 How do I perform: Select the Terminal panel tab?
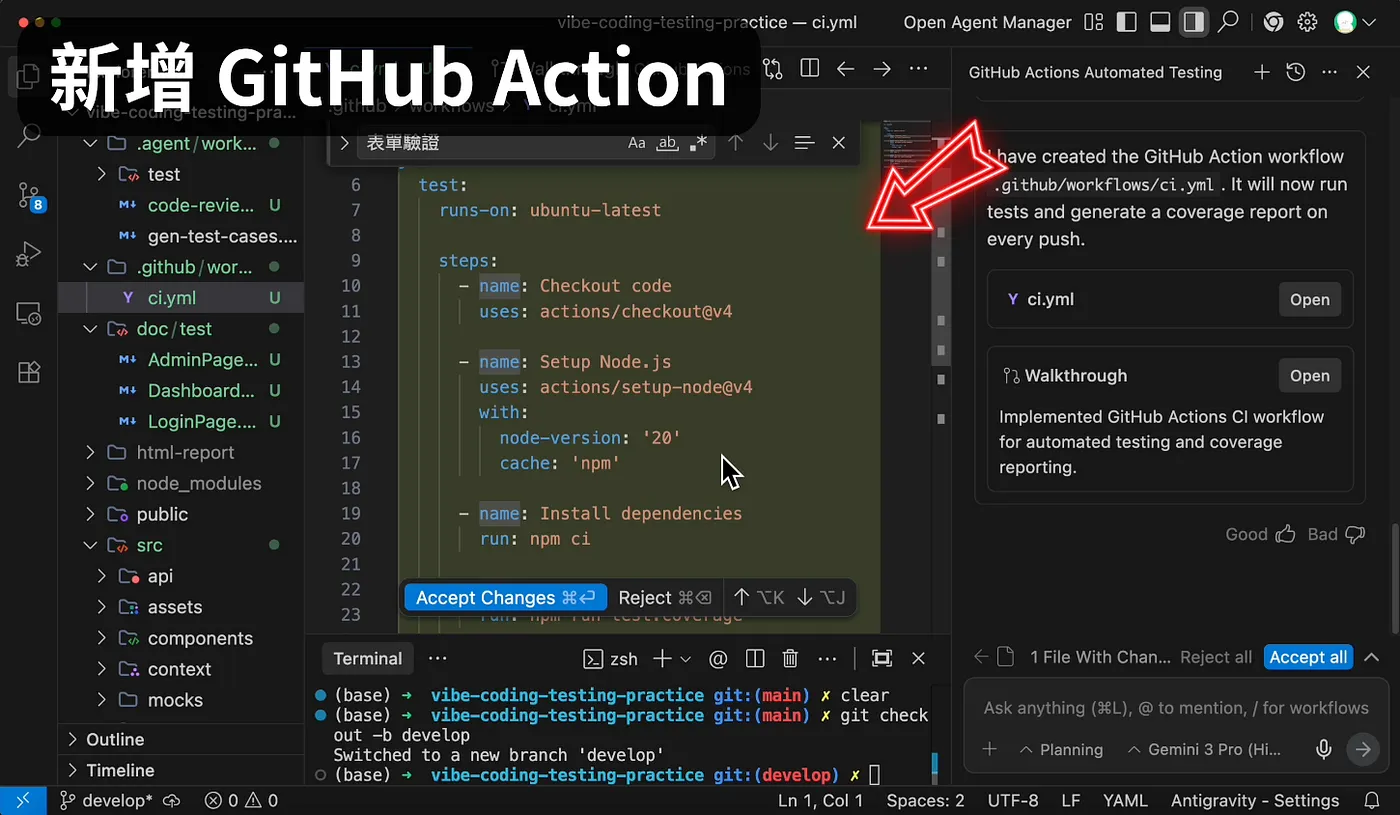pos(368,658)
